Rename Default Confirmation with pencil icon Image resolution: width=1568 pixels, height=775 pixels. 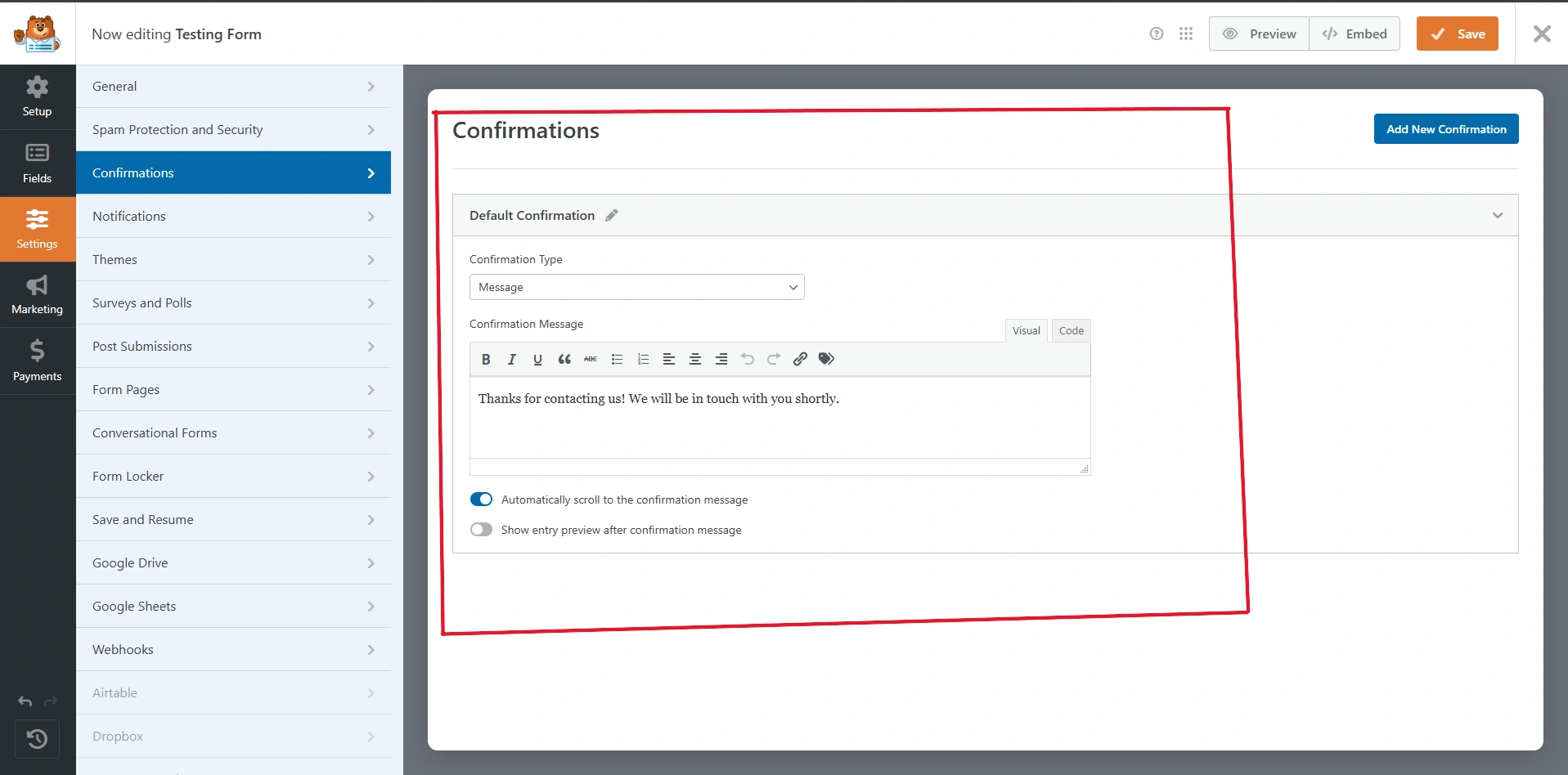(612, 216)
